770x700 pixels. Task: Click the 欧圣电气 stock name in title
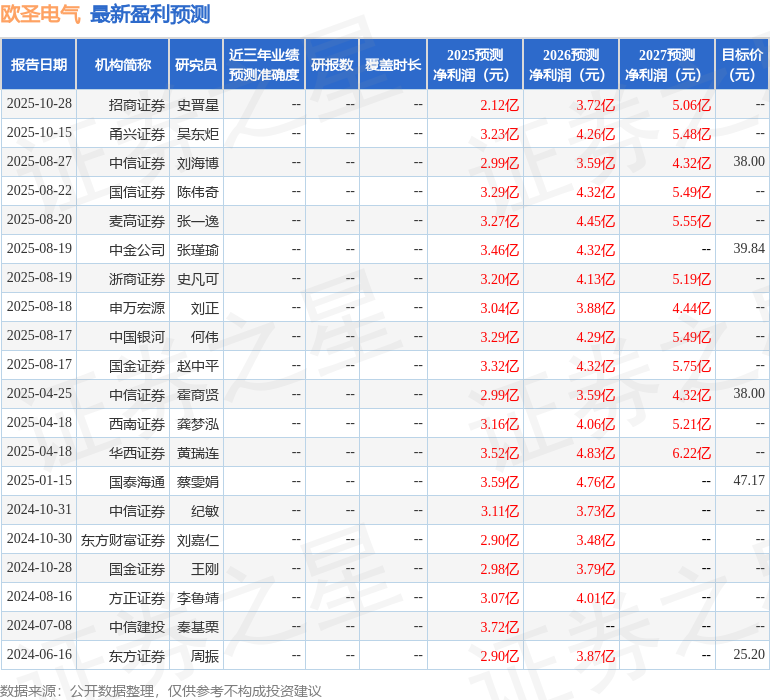[x=41, y=14]
